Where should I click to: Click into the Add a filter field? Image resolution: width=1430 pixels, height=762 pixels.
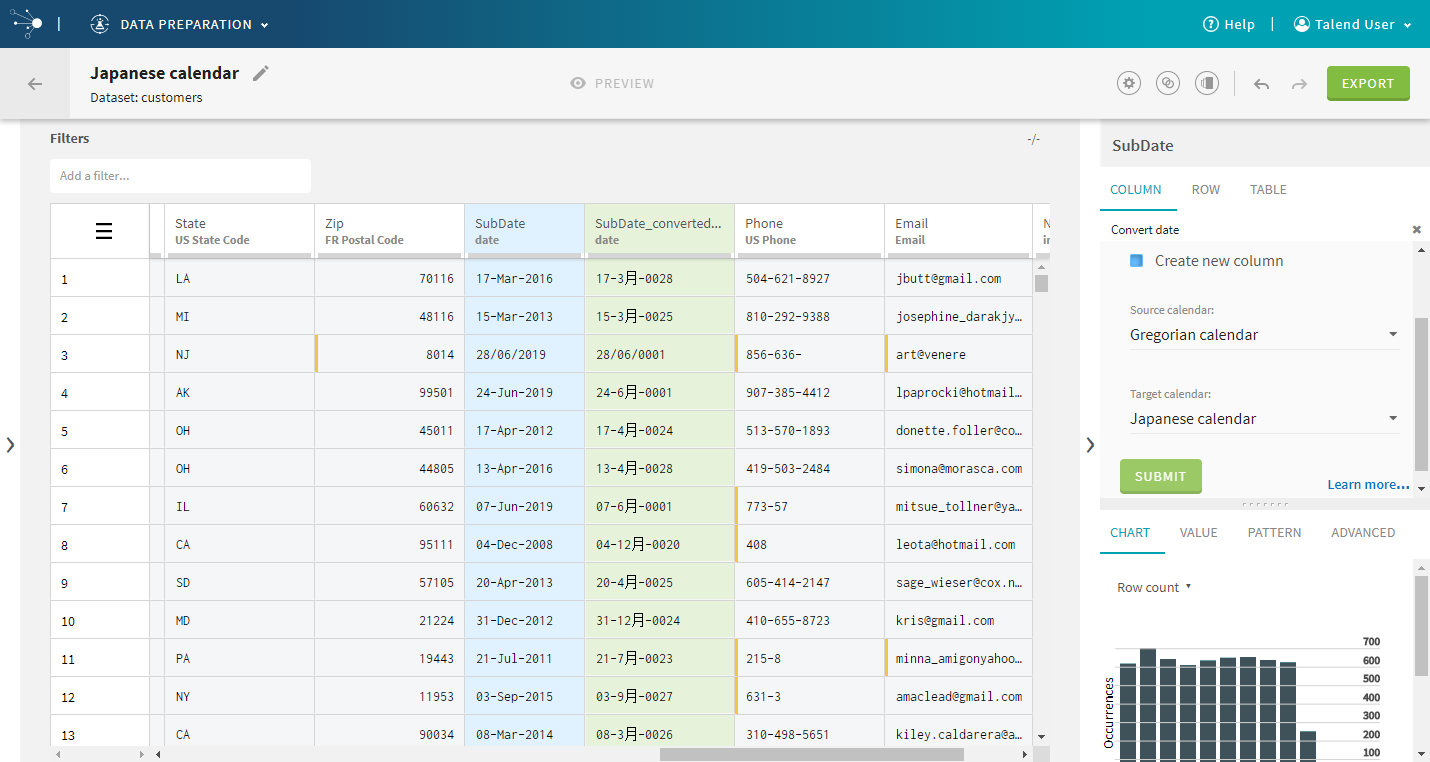click(180, 176)
